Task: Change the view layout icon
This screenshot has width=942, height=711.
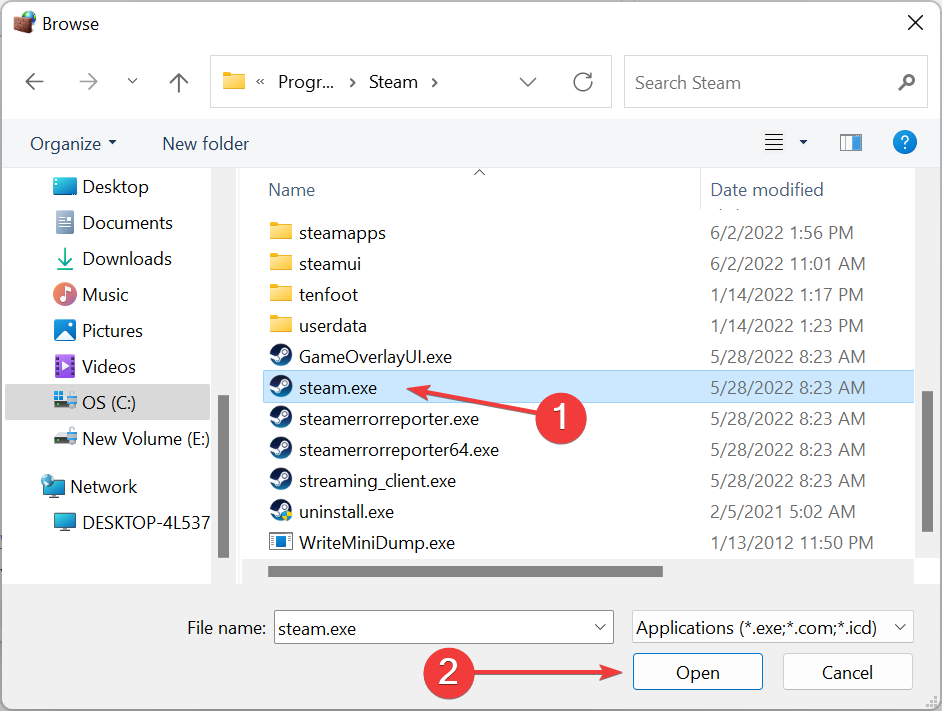Action: point(774,142)
